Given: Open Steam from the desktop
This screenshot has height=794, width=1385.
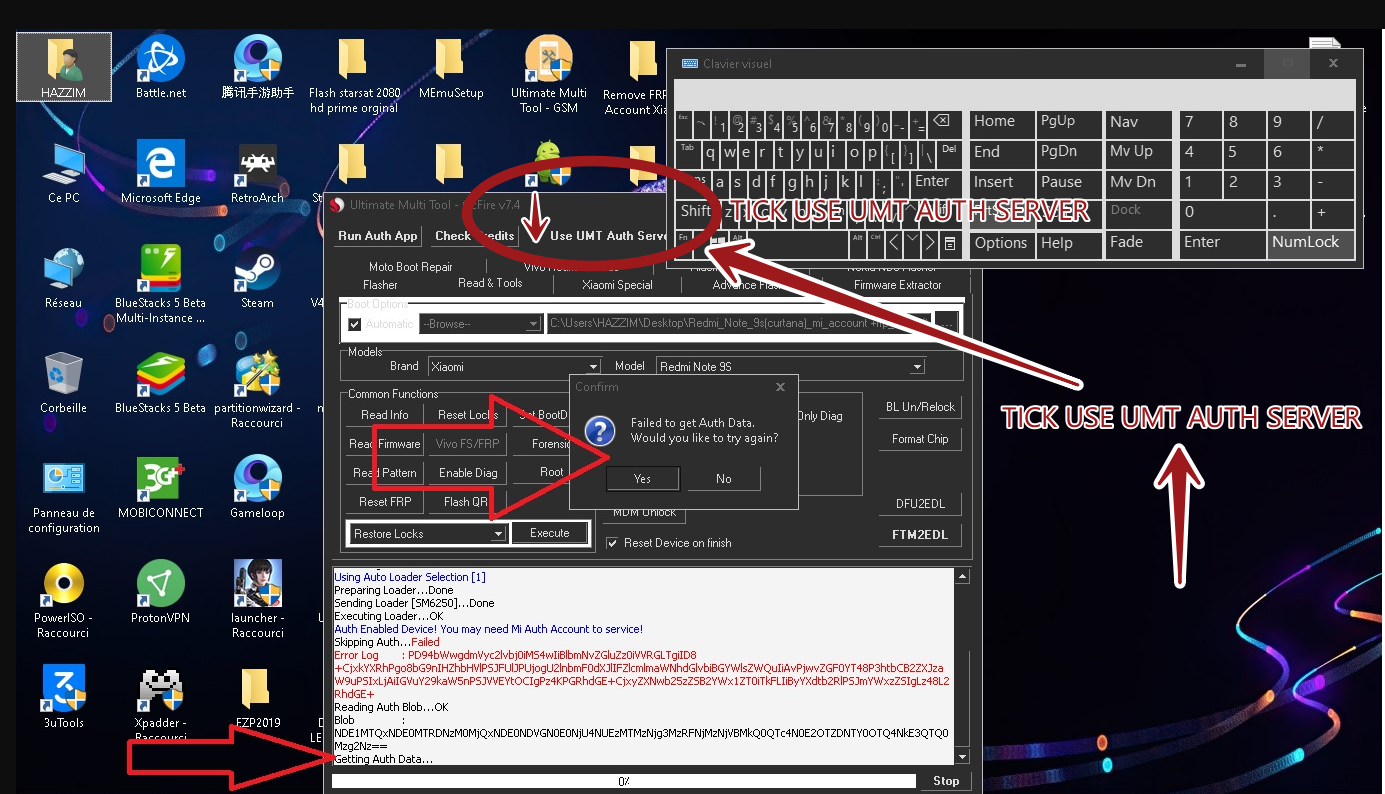Looking at the screenshot, I should pos(257,277).
